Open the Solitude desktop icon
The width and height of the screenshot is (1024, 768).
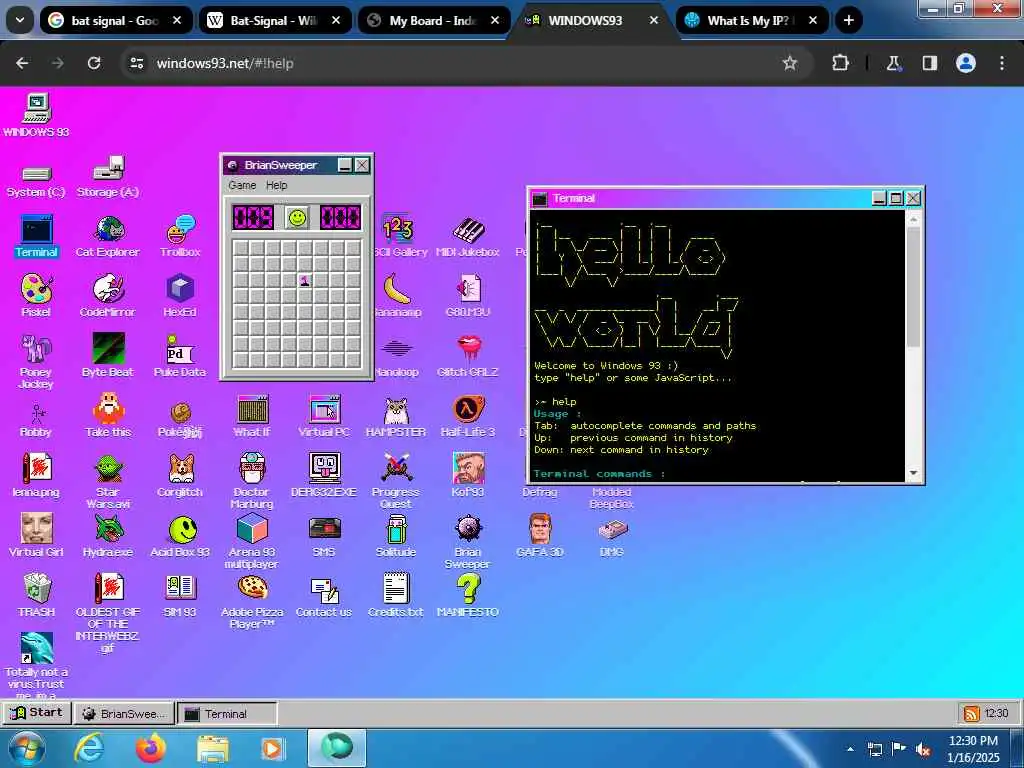396,536
